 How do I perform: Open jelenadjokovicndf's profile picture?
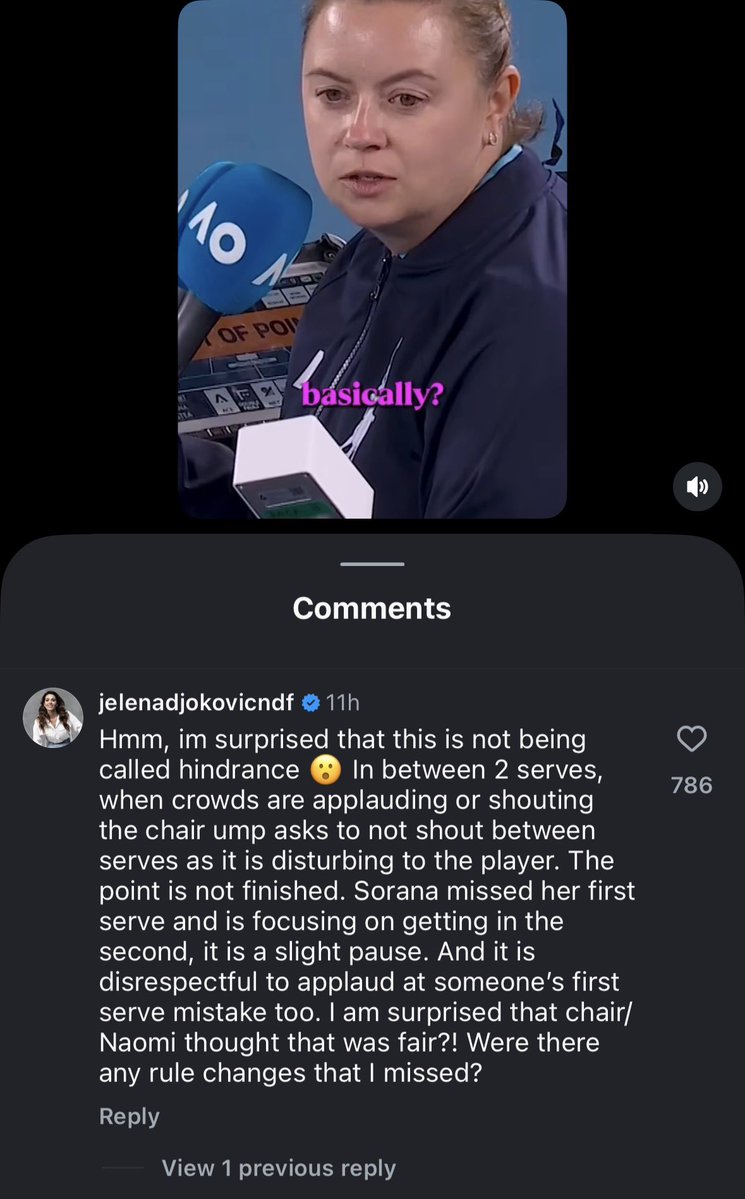click(x=53, y=717)
